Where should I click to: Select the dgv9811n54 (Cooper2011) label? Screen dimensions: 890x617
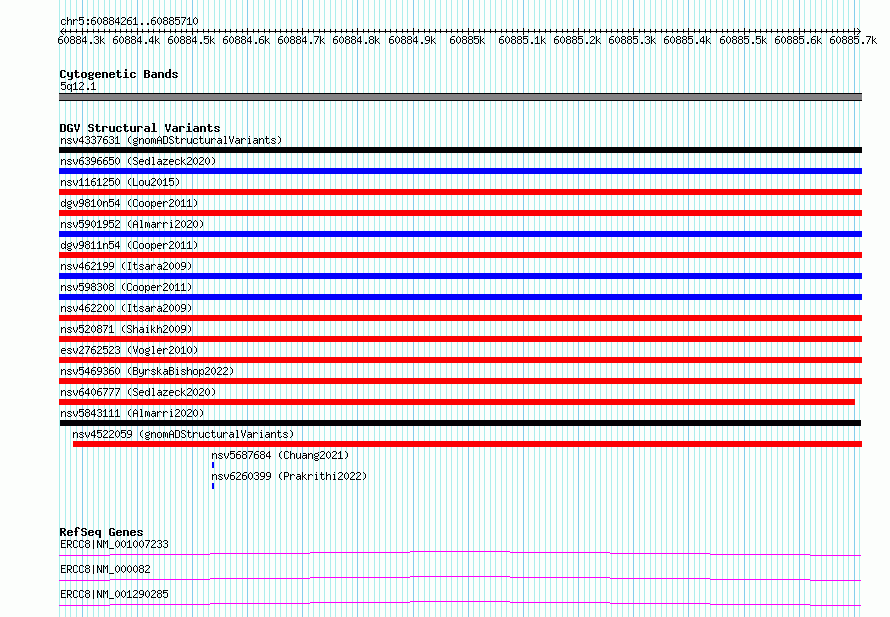[x=129, y=245]
